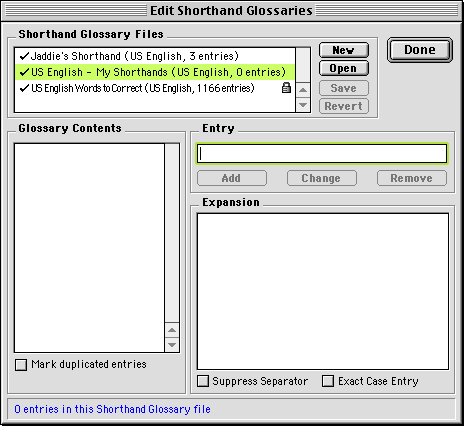464x426 pixels.
Task: Click inside the Entry text field
Action: tap(322, 154)
